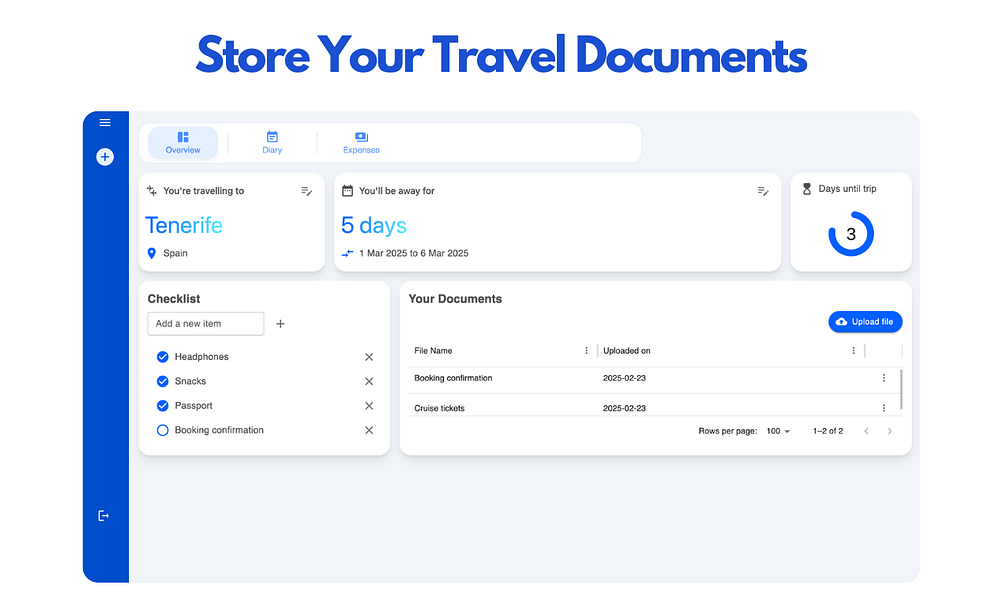
Task: Remove Snacks from the checklist
Action: tap(368, 381)
